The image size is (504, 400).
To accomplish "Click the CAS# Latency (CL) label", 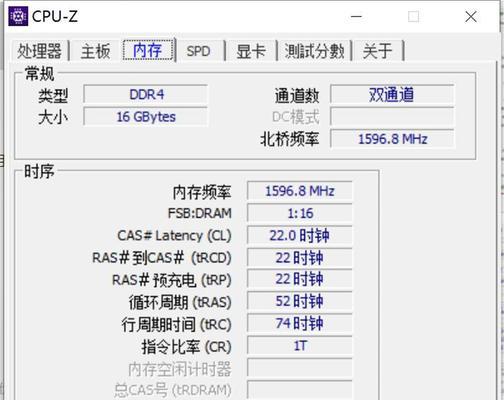I will 174,236.
